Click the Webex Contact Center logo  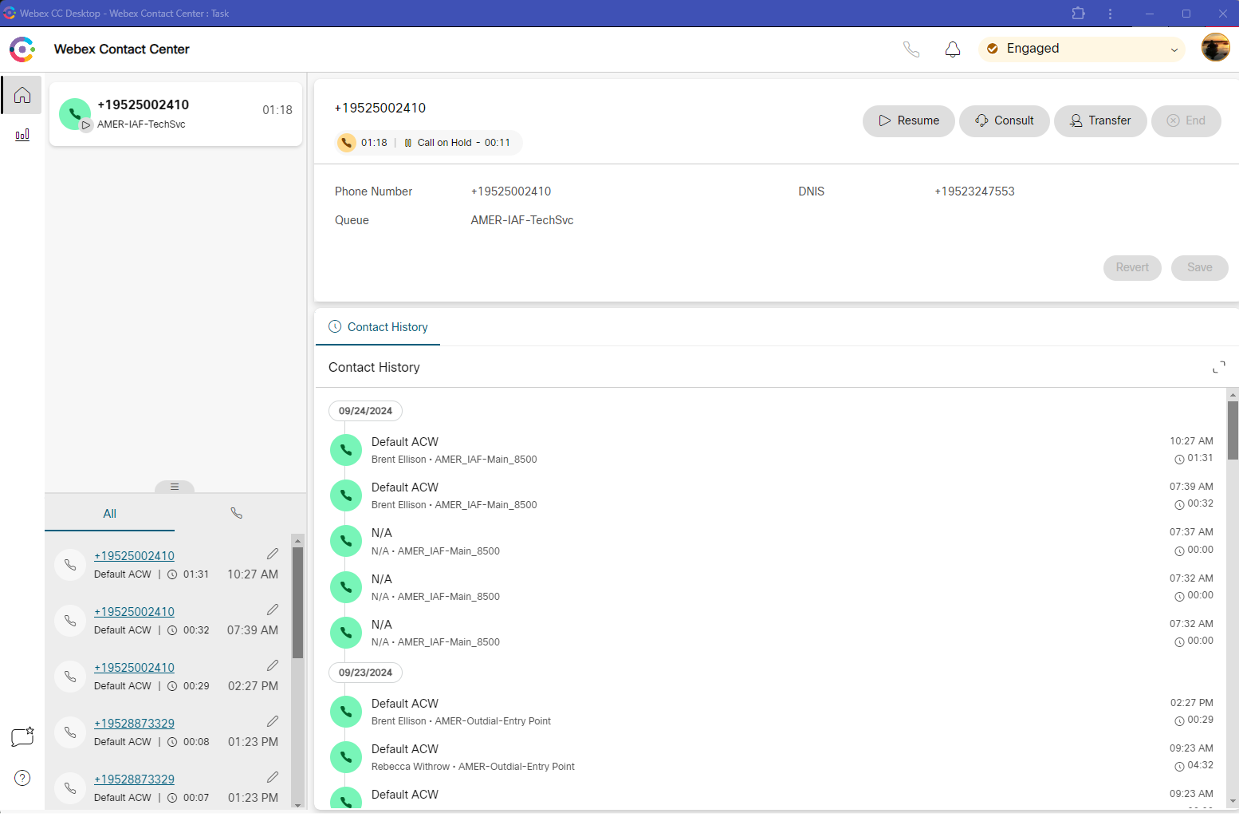(22, 49)
